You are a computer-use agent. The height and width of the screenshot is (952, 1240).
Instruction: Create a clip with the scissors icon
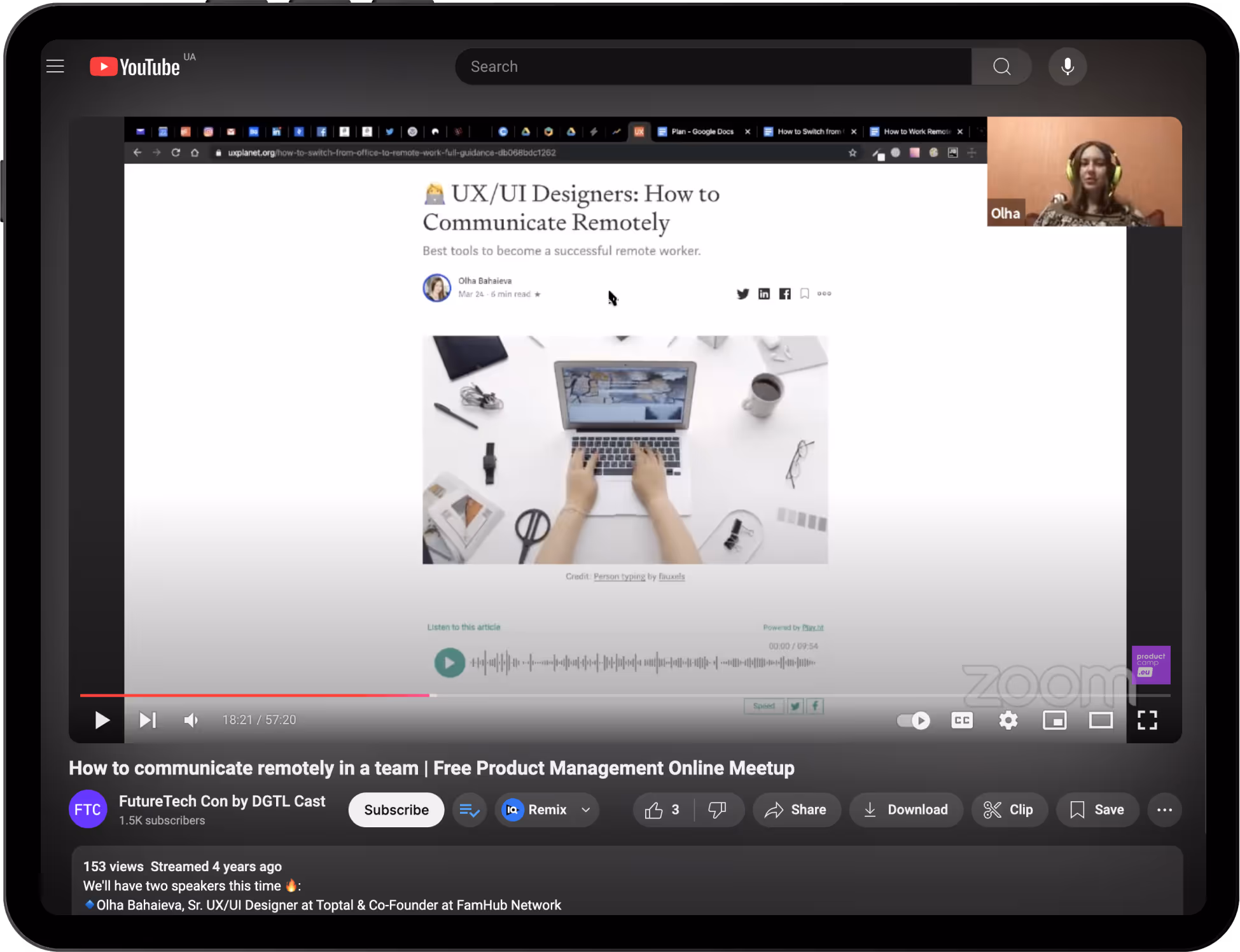1009,809
